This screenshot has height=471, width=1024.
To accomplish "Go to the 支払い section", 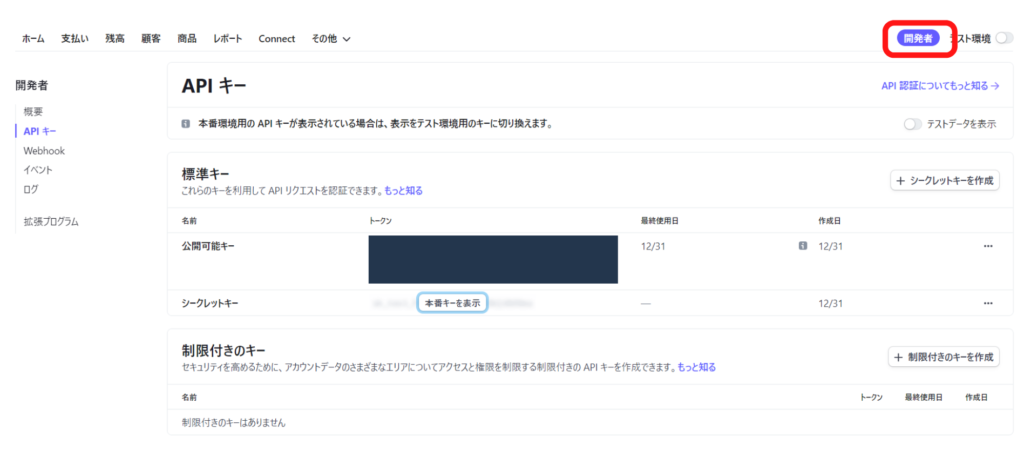I will (x=75, y=39).
